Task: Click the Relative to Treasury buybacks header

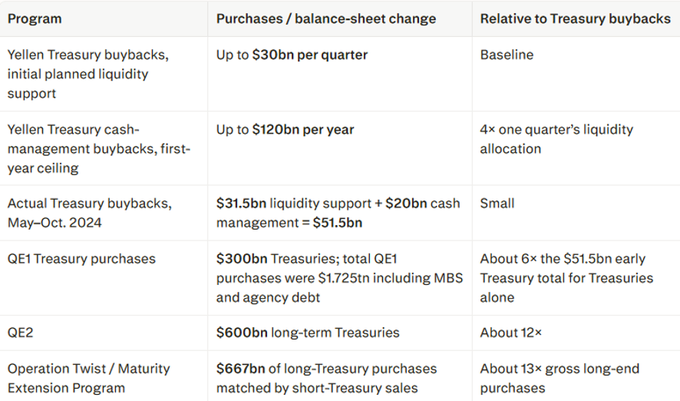Action: point(575,19)
